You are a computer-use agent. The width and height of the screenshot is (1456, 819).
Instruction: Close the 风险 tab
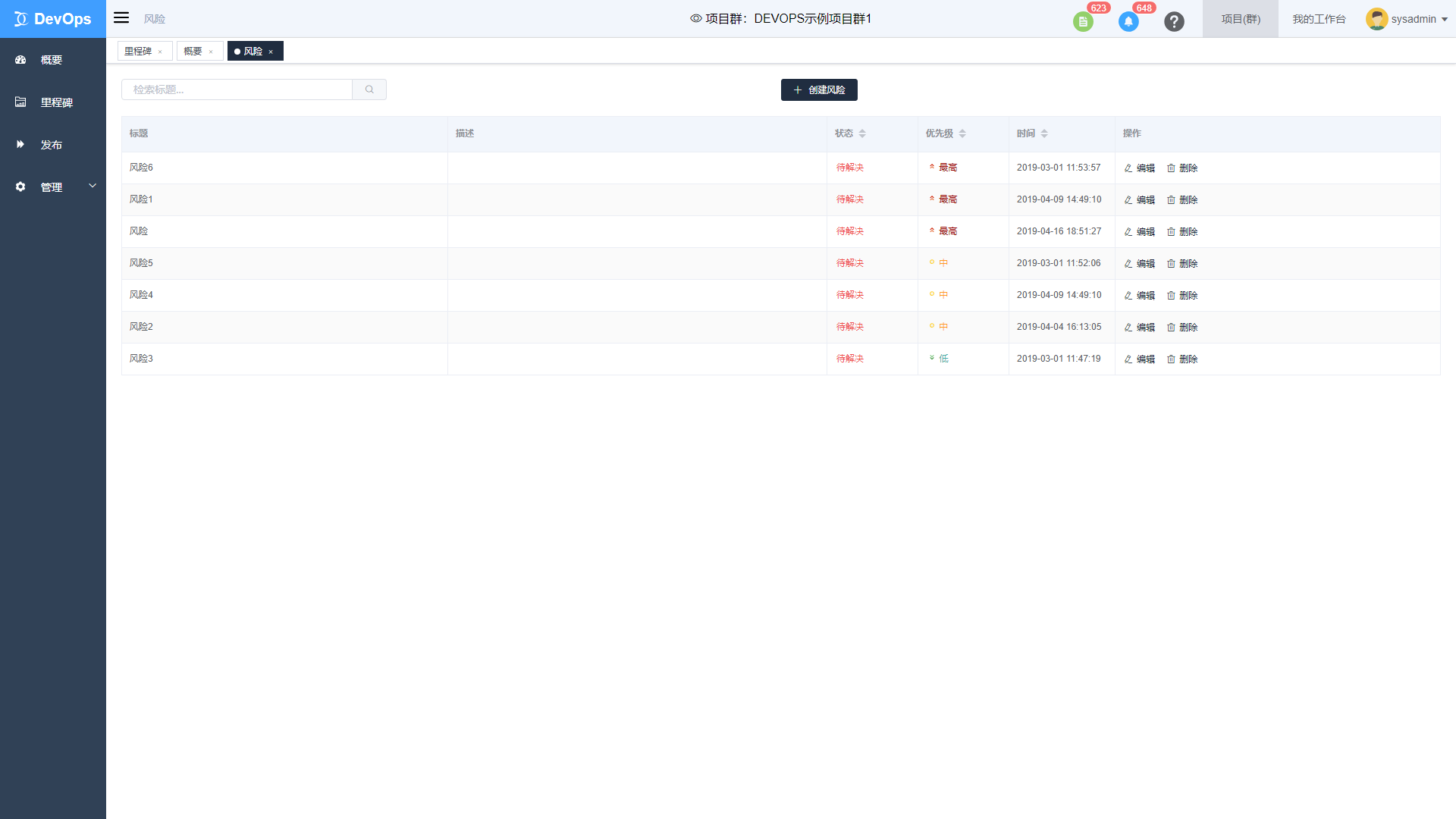[x=271, y=52]
